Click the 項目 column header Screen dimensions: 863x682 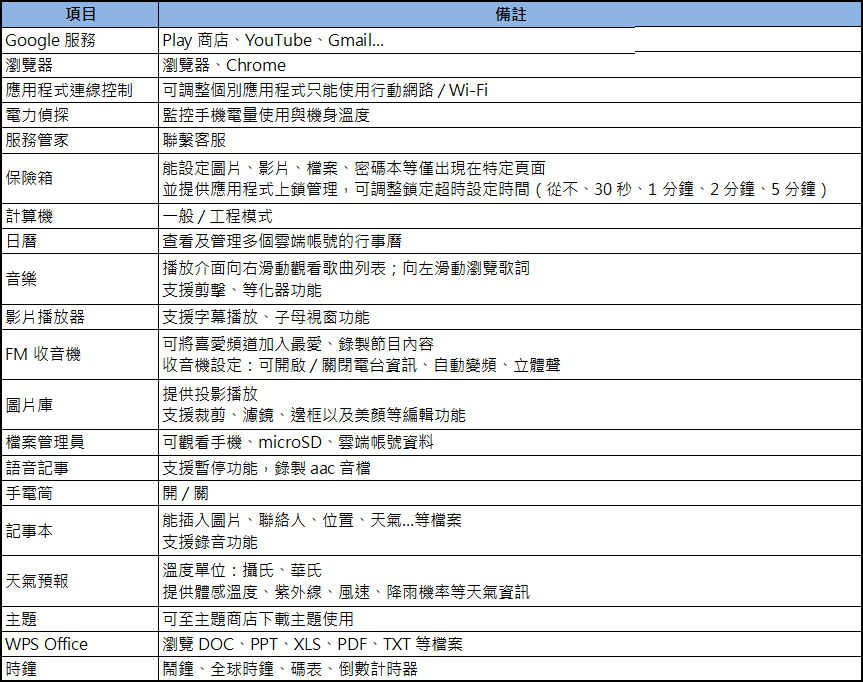80,15
